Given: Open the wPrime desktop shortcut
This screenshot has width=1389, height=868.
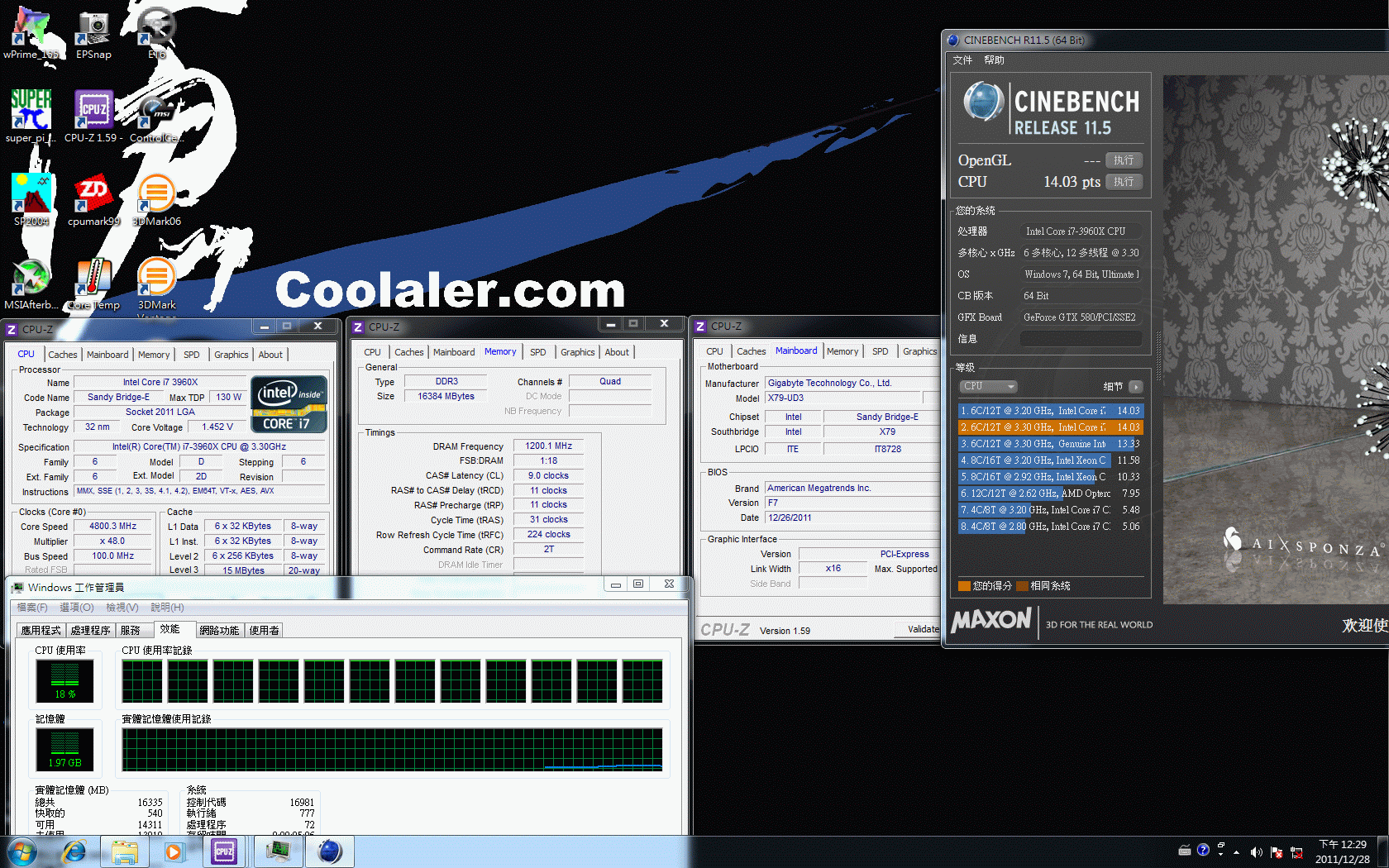Looking at the screenshot, I should pos(31,33).
